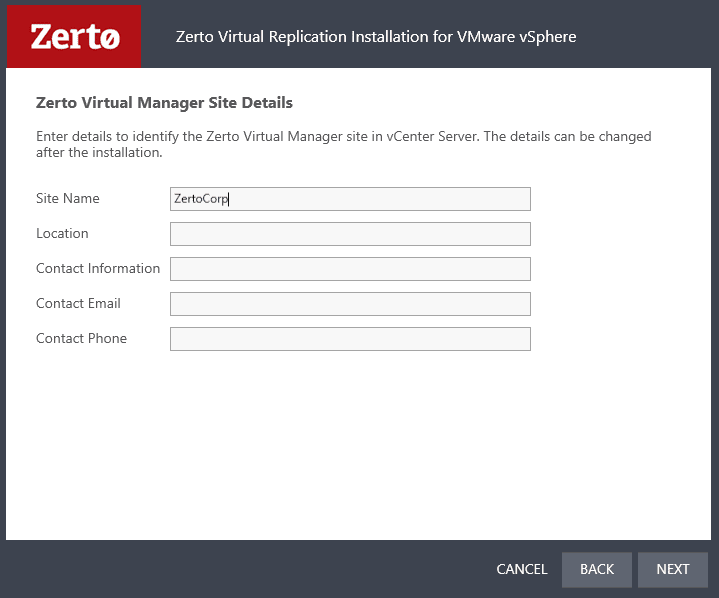
Task: Select the Contact Information input field
Action: 350,269
